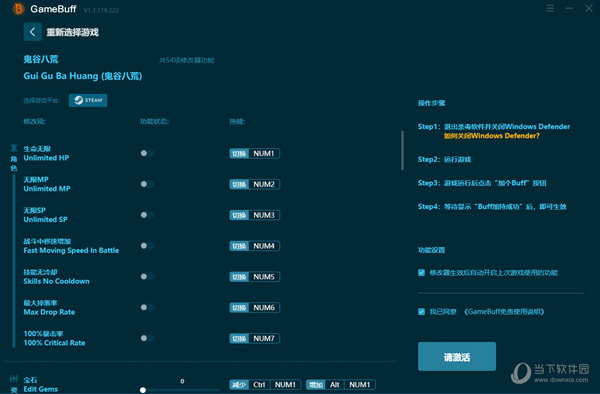Image resolution: width=600 pixels, height=394 pixels.
Task: Toggle the agreement checkbox
Action: [x=421, y=311]
